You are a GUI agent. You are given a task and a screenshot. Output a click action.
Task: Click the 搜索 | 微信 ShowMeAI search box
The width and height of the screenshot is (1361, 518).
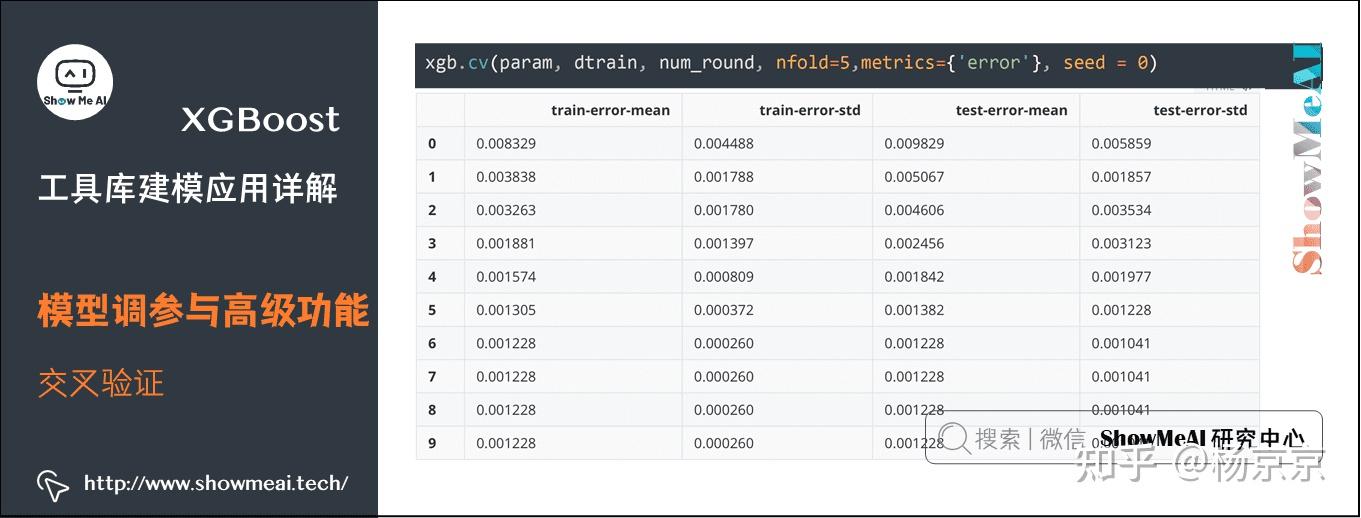1123,437
